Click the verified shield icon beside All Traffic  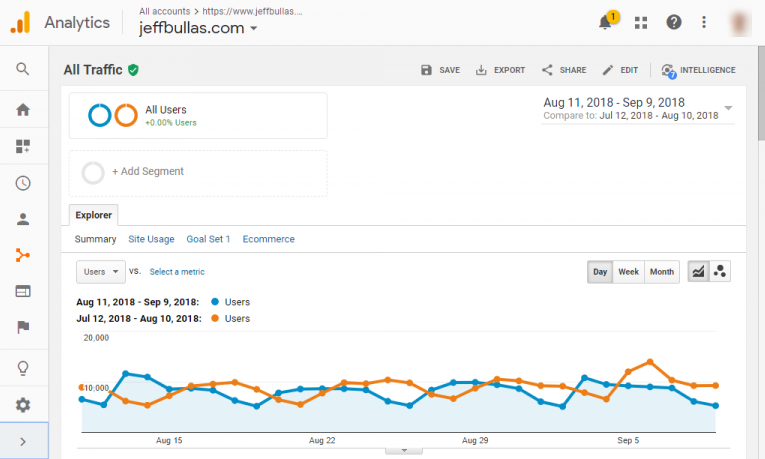(133, 70)
